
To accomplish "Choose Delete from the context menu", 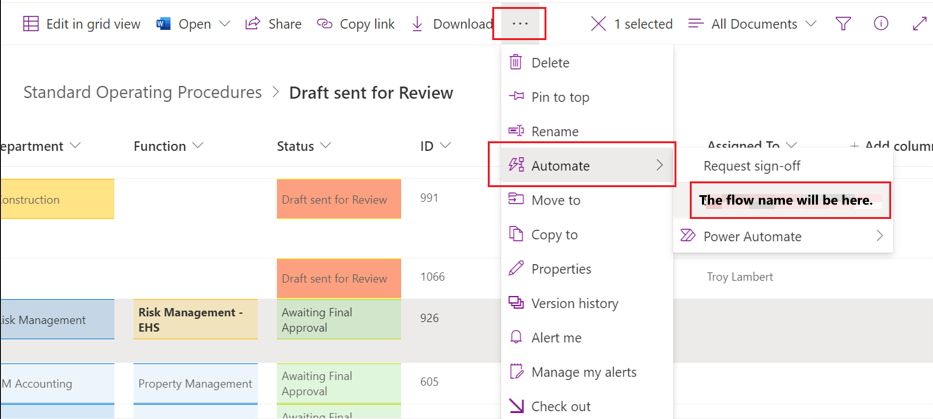I will tap(550, 63).
